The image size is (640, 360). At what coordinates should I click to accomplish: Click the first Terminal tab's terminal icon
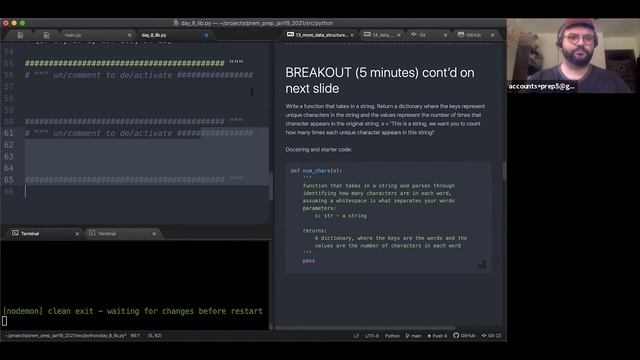15,233
